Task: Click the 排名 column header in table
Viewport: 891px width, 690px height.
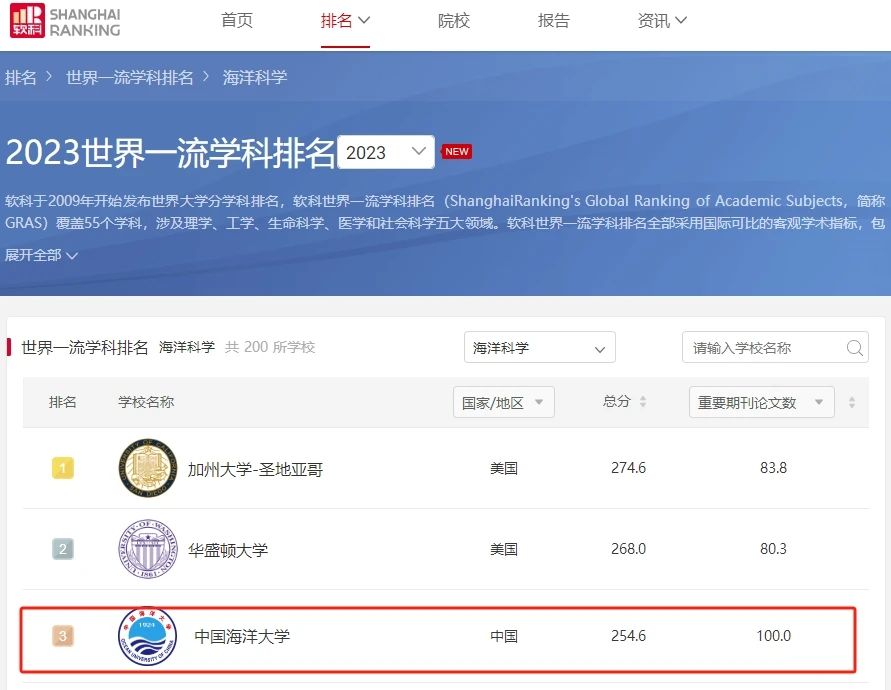Action: click(x=63, y=402)
